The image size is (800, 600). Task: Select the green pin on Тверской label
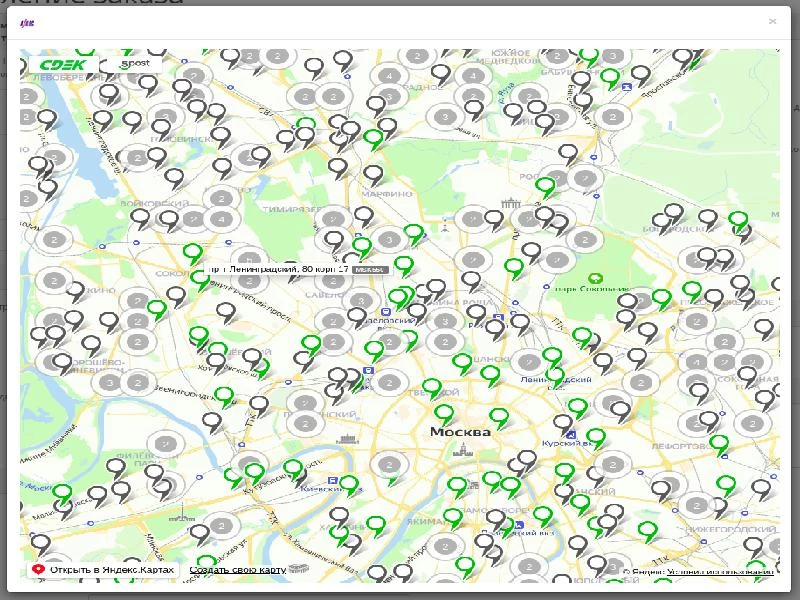(x=432, y=389)
